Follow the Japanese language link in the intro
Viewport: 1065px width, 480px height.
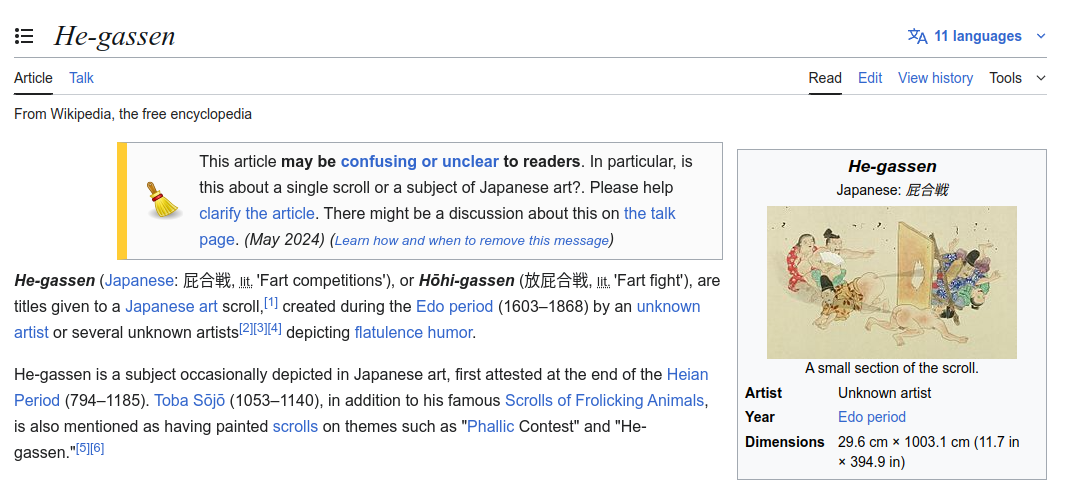(x=139, y=280)
